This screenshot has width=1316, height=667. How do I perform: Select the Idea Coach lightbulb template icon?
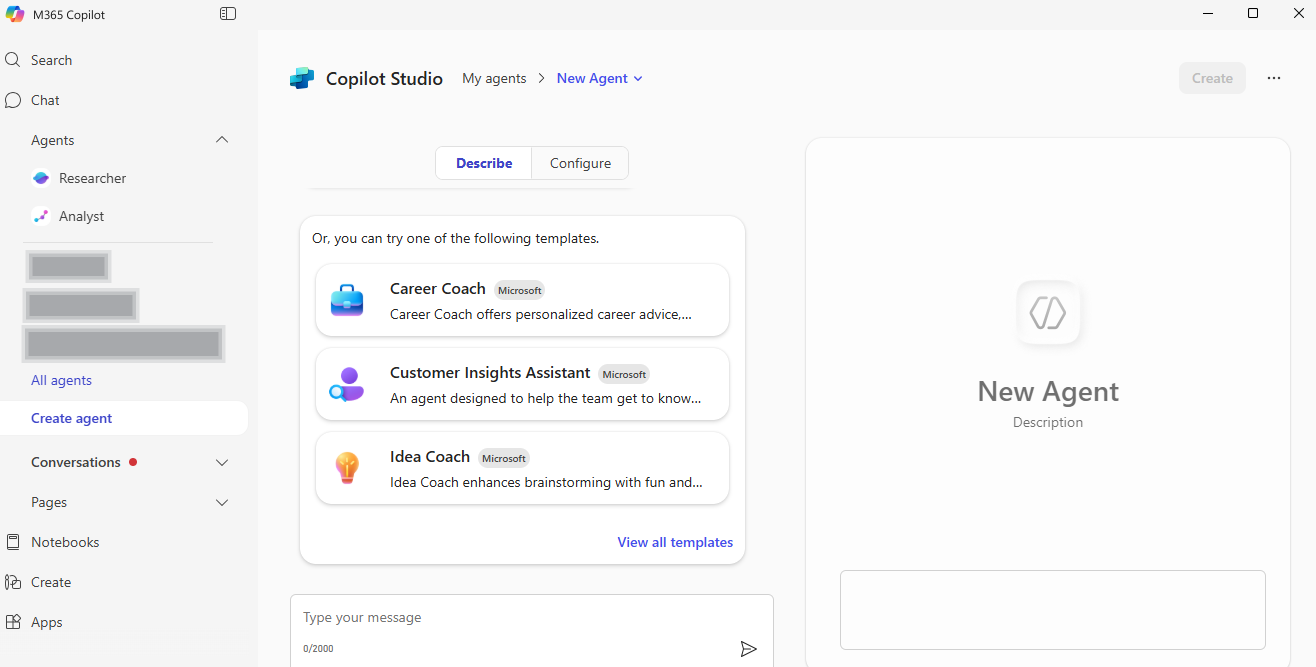pos(347,467)
